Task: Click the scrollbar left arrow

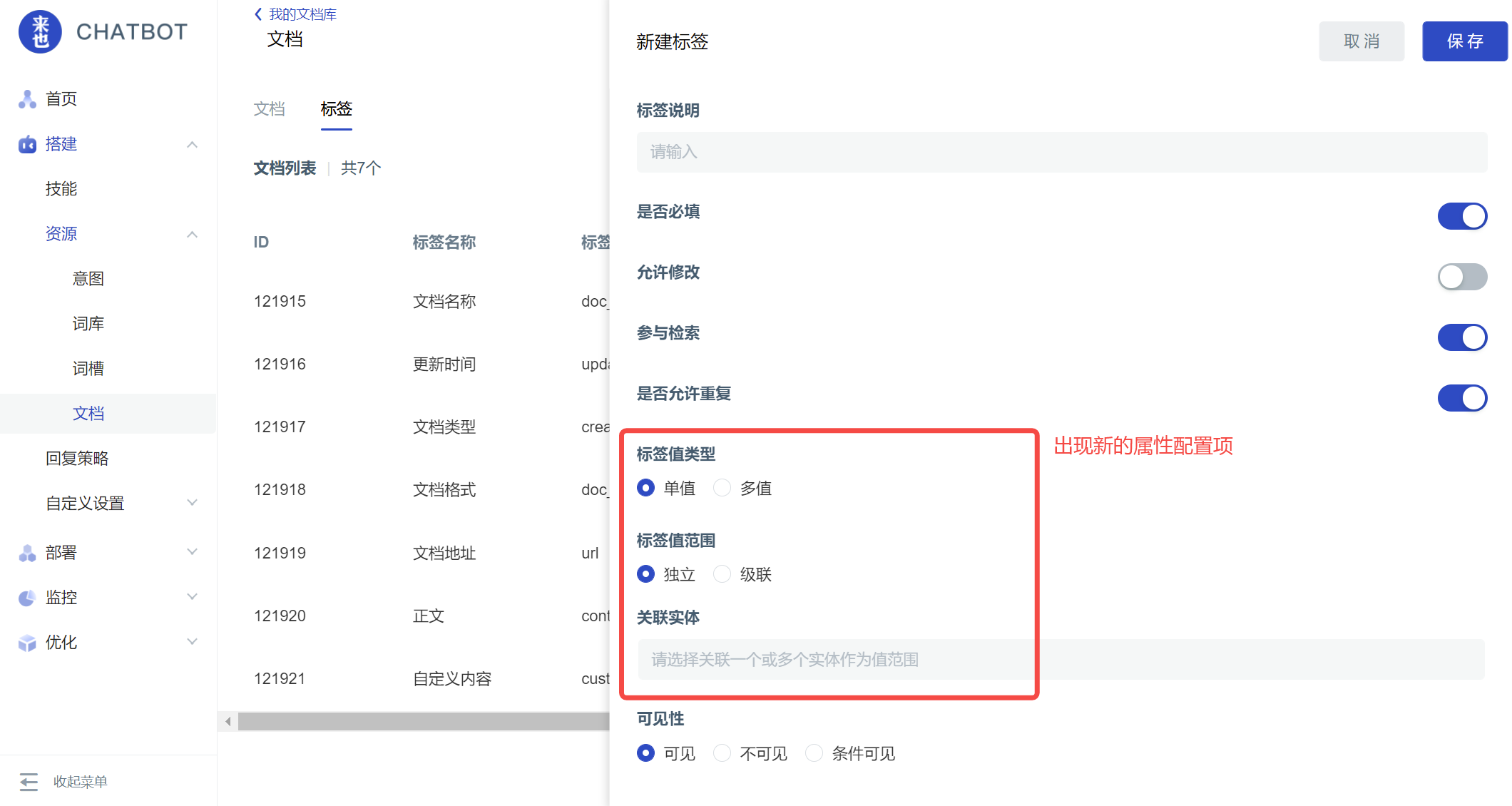Action: (x=228, y=721)
